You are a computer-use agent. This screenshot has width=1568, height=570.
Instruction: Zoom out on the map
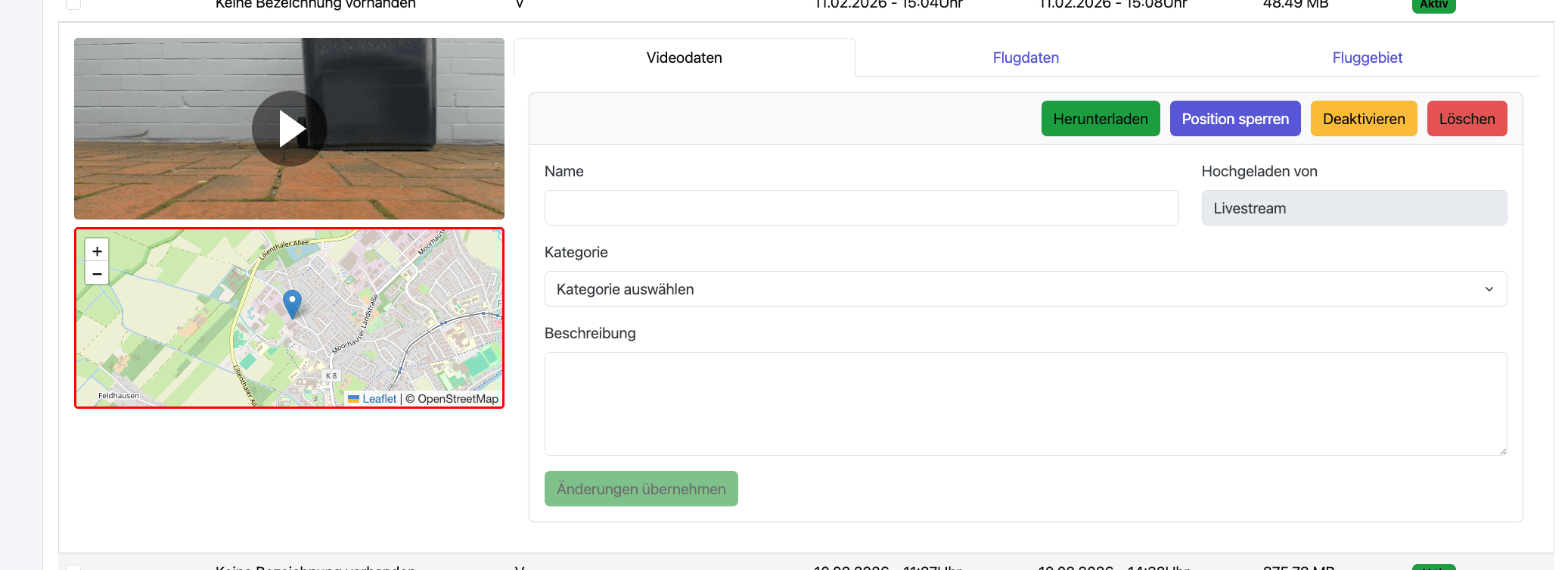click(97, 274)
